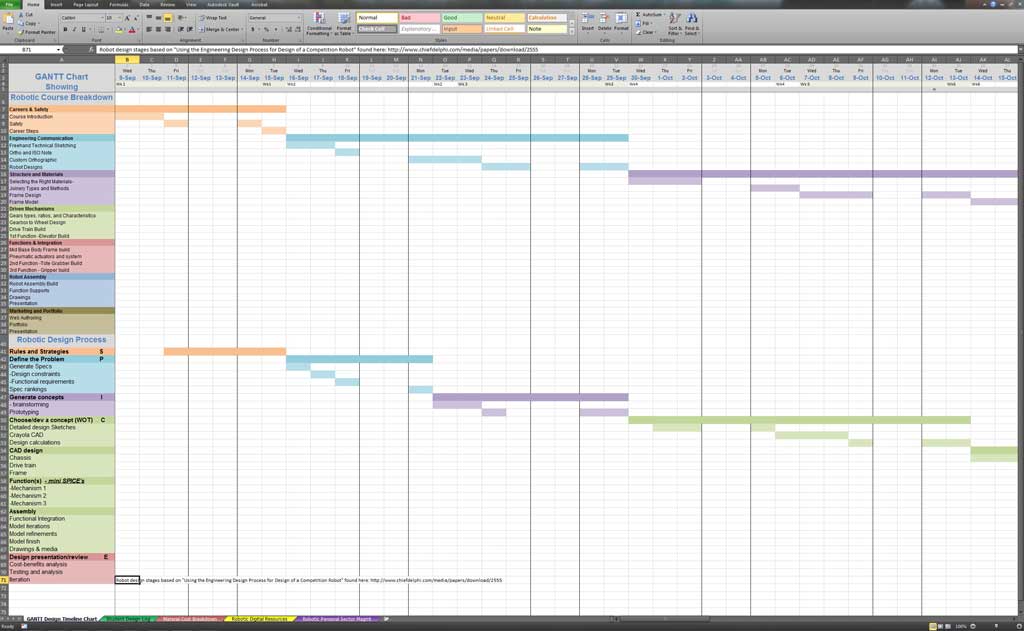
Task: Open the Page Layout ribbon tab
Action: [x=85, y=4]
